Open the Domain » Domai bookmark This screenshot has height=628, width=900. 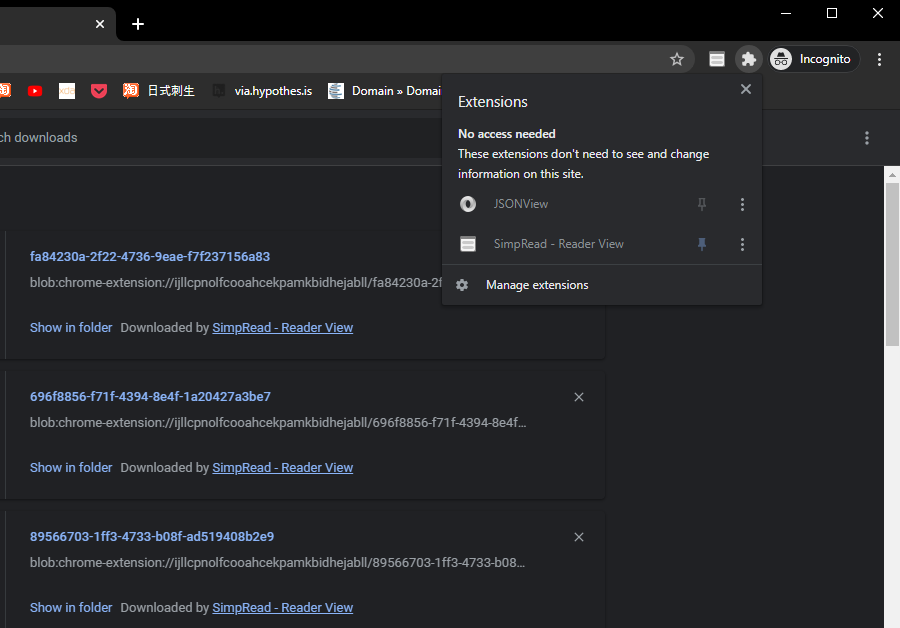pos(385,91)
